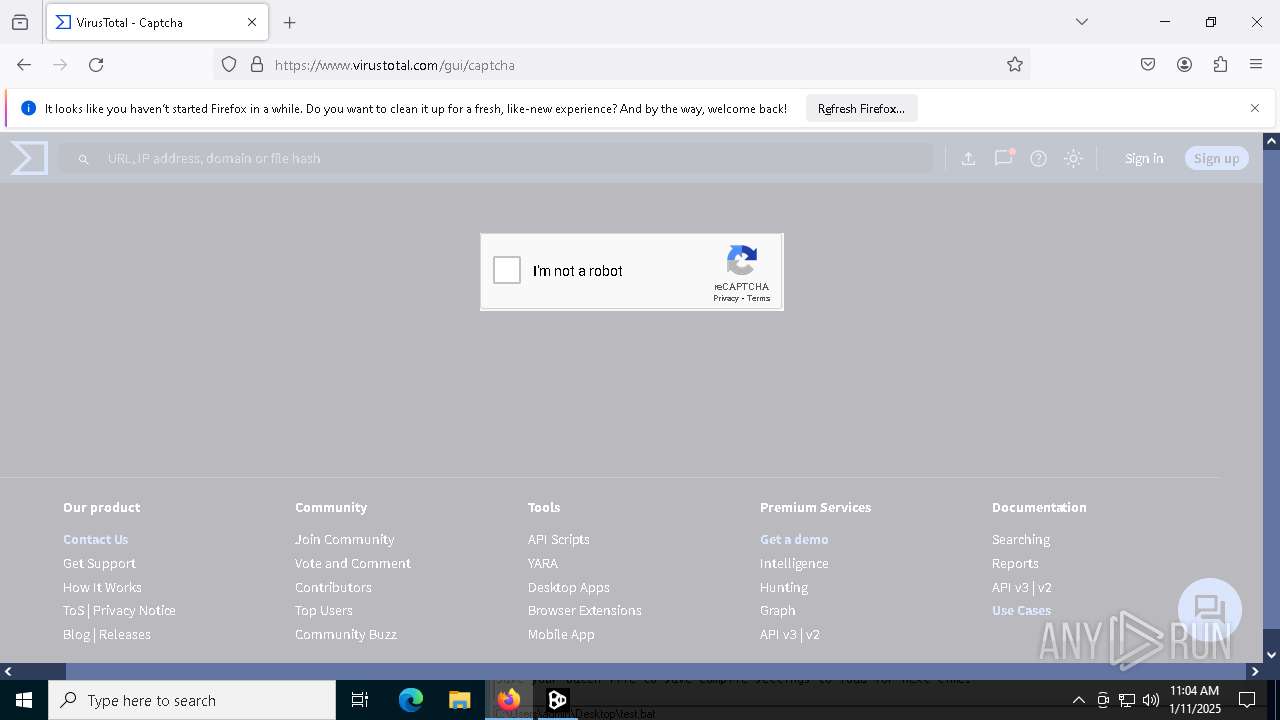
Task: Open the list all tabs dropdown
Action: (x=1081, y=22)
